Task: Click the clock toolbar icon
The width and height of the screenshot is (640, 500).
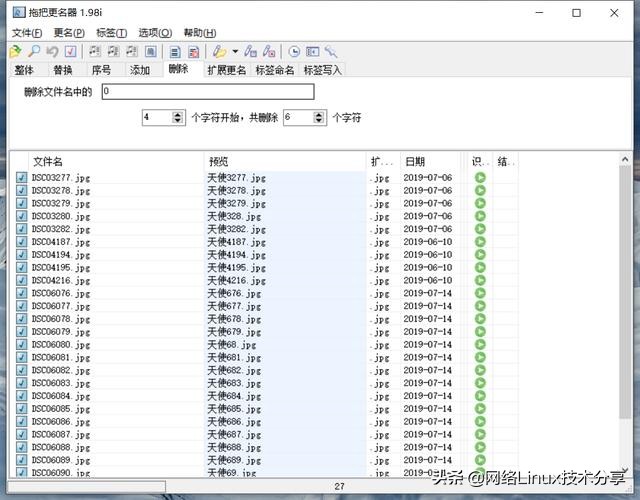Action: point(294,51)
